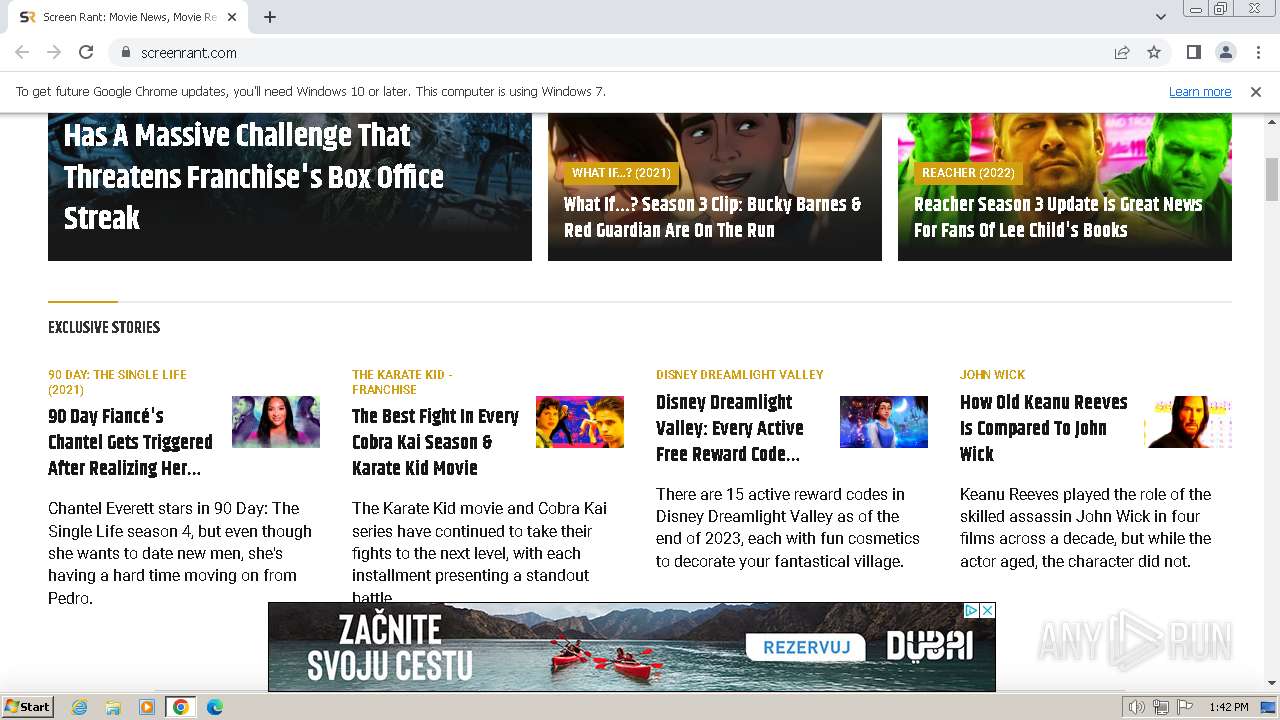Open the Chrome side panel
The image size is (1280, 720).
click(1194, 52)
